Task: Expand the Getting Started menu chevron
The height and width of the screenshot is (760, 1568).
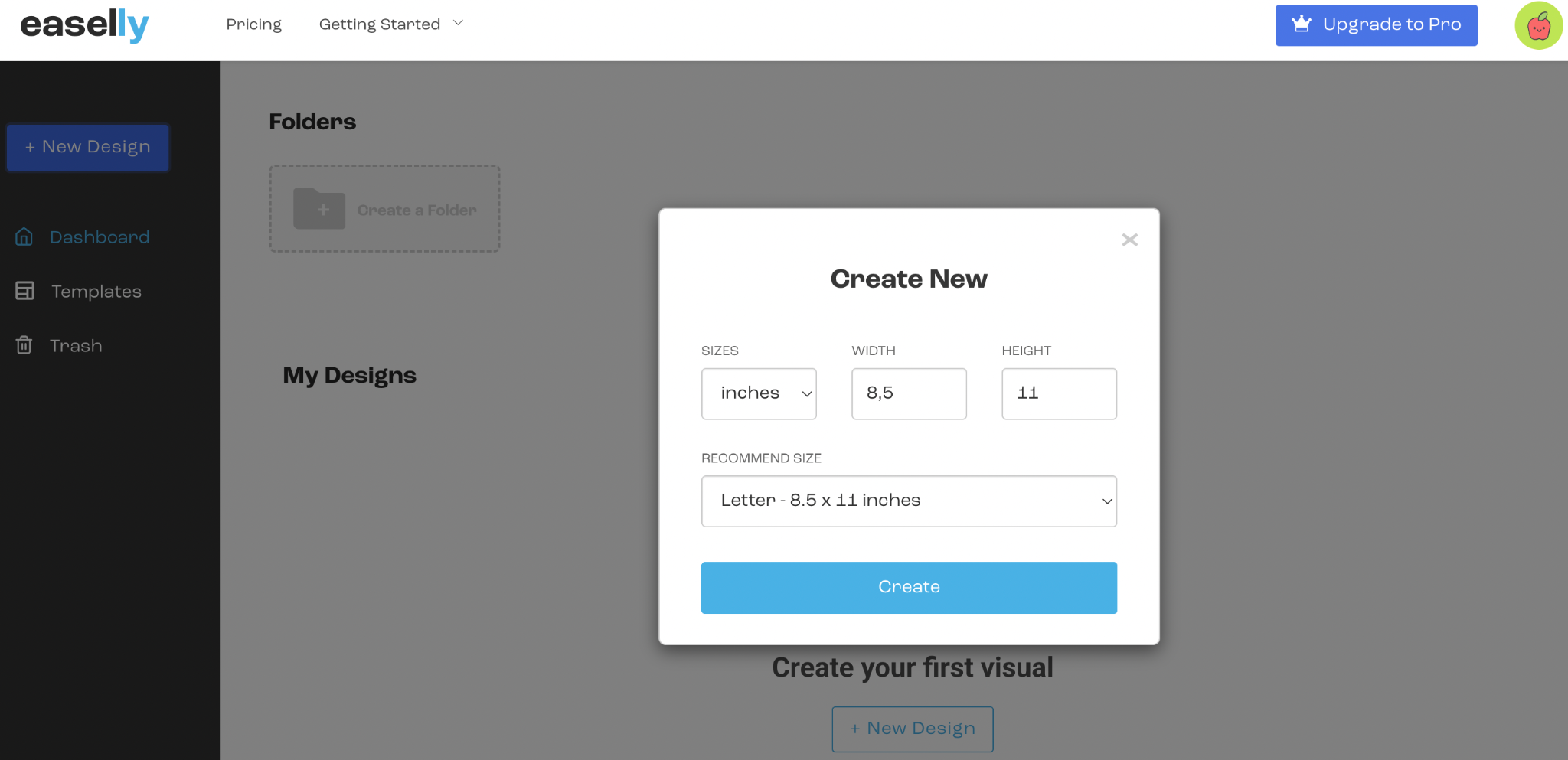Action: click(459, 24)
